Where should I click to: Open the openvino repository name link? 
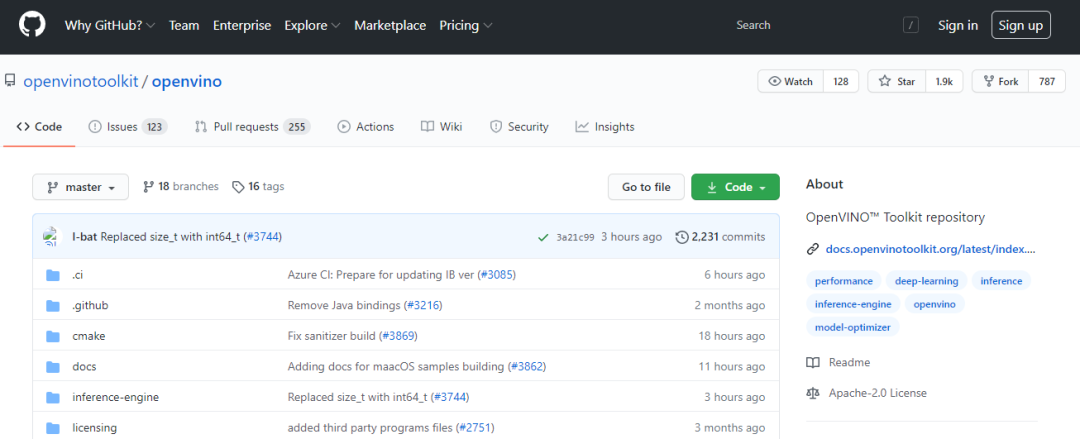[x=187, y=81]
